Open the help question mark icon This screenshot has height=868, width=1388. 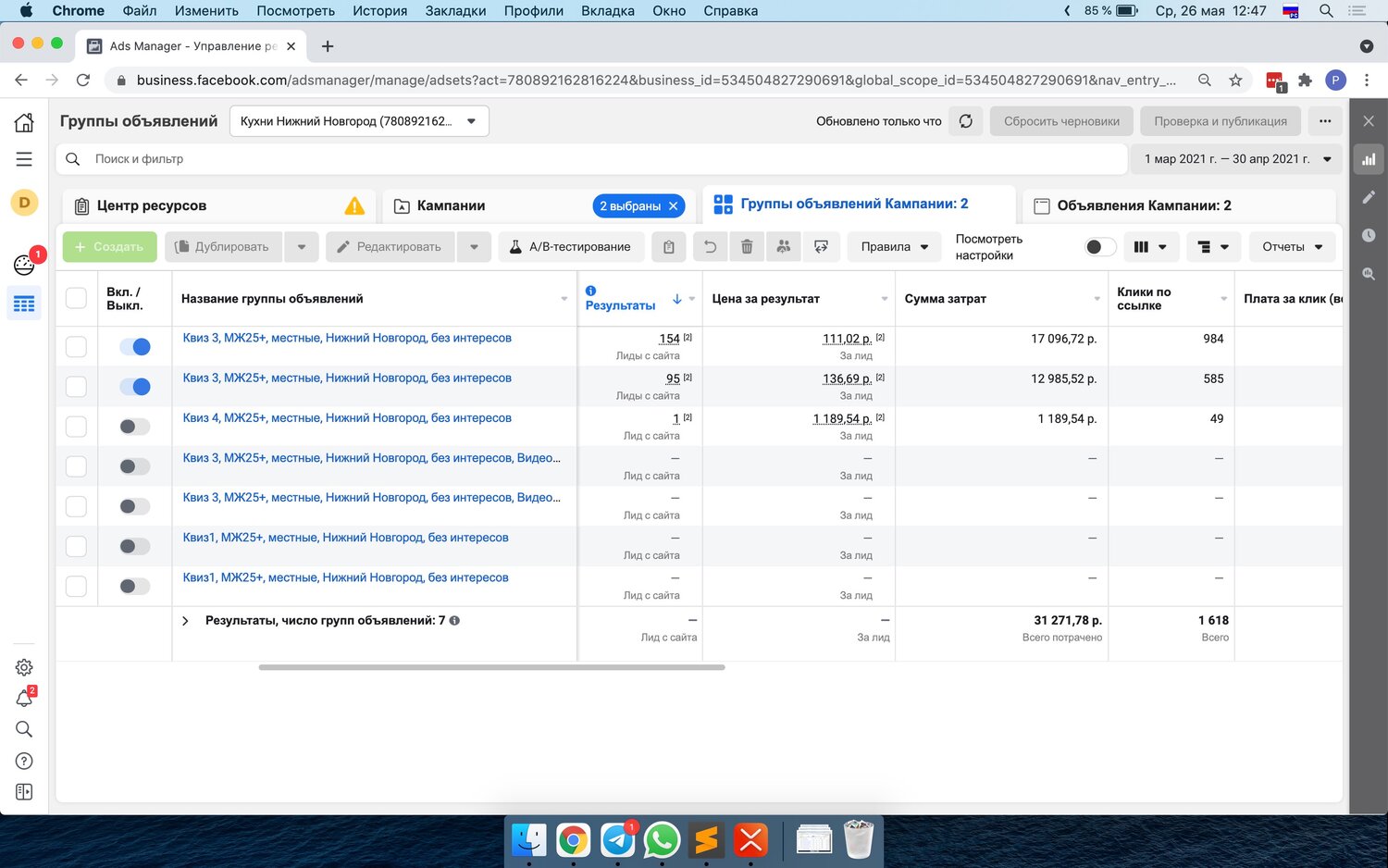click(x=24, y=761)
